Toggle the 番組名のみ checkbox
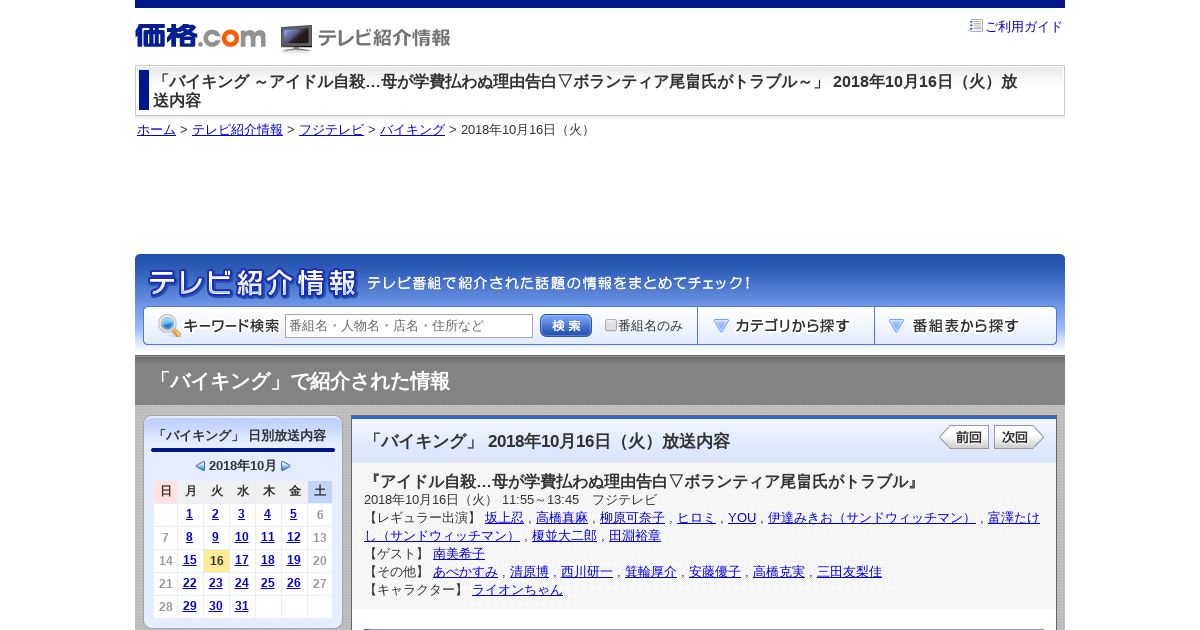The height and width of the screenshot is (630, 1200). tap(611, 326)
